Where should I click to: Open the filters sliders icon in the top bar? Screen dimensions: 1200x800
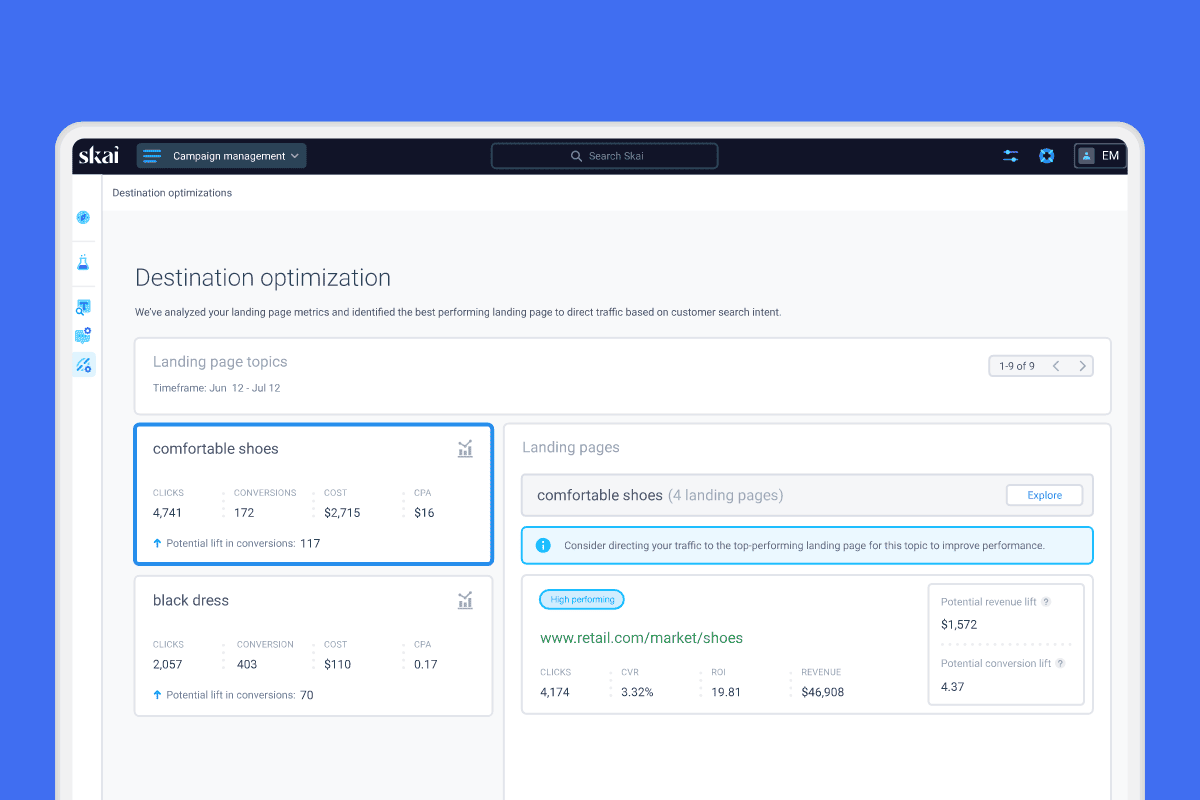click(x=1010, y=156)
